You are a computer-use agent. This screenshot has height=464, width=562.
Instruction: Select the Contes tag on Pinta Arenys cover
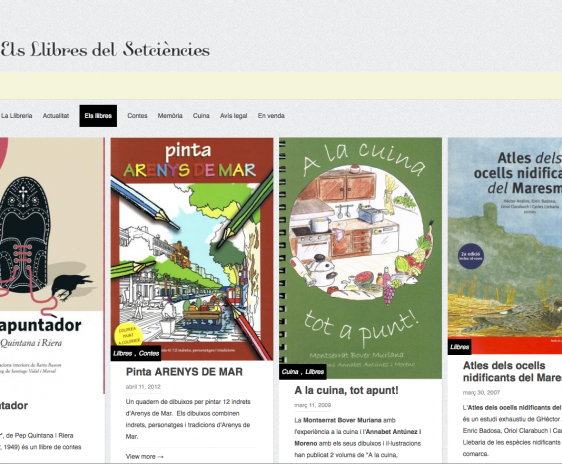pyautogui.click(x=149, y=353)
